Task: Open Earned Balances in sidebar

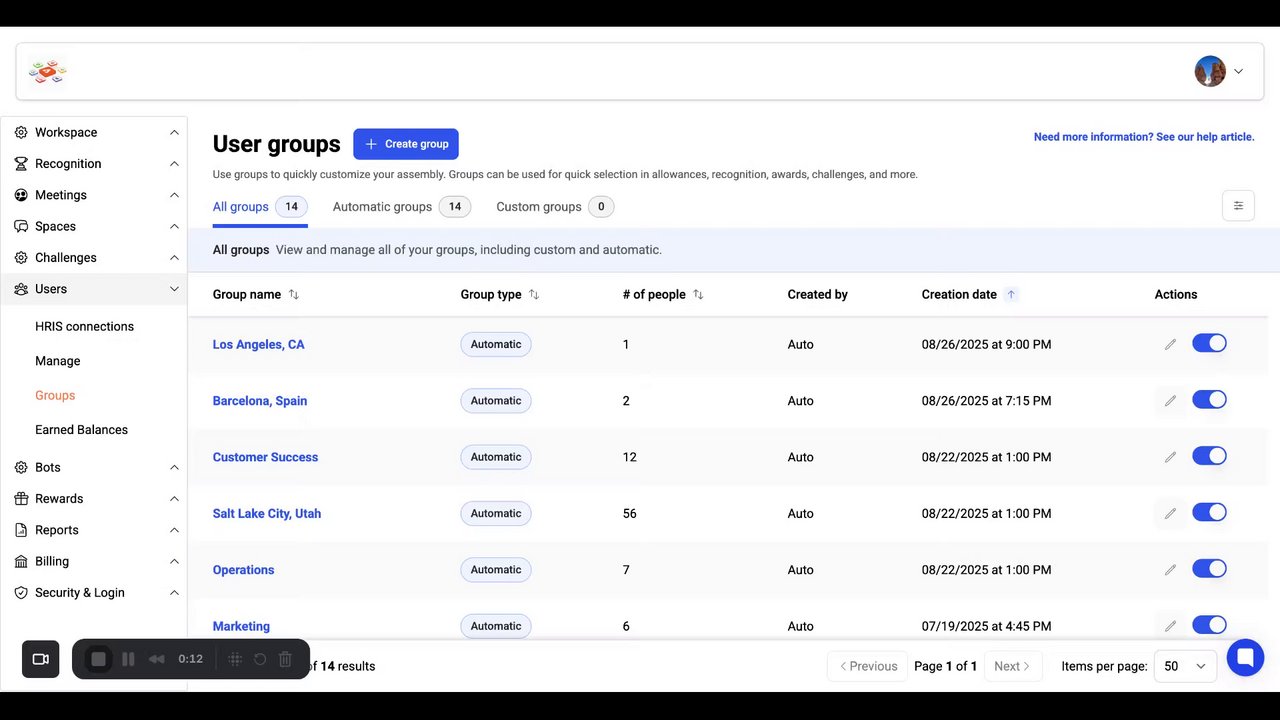Action: (x=81, y=430)
